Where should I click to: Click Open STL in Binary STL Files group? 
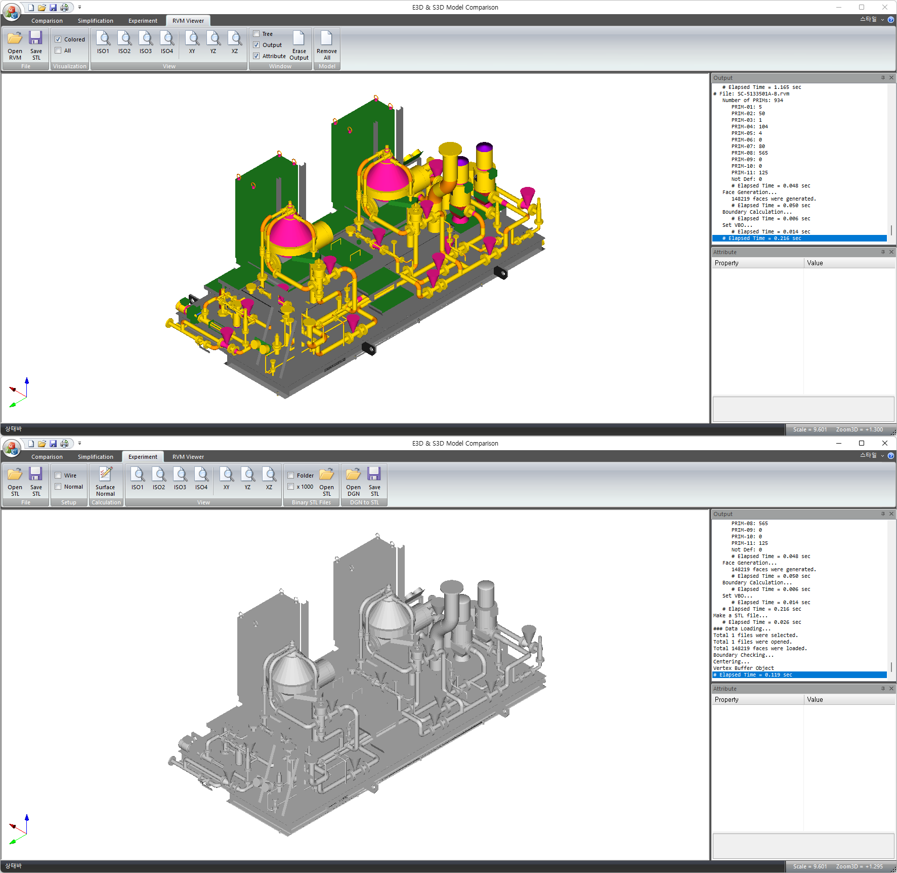pyautogui.click(x=326, y=481)
